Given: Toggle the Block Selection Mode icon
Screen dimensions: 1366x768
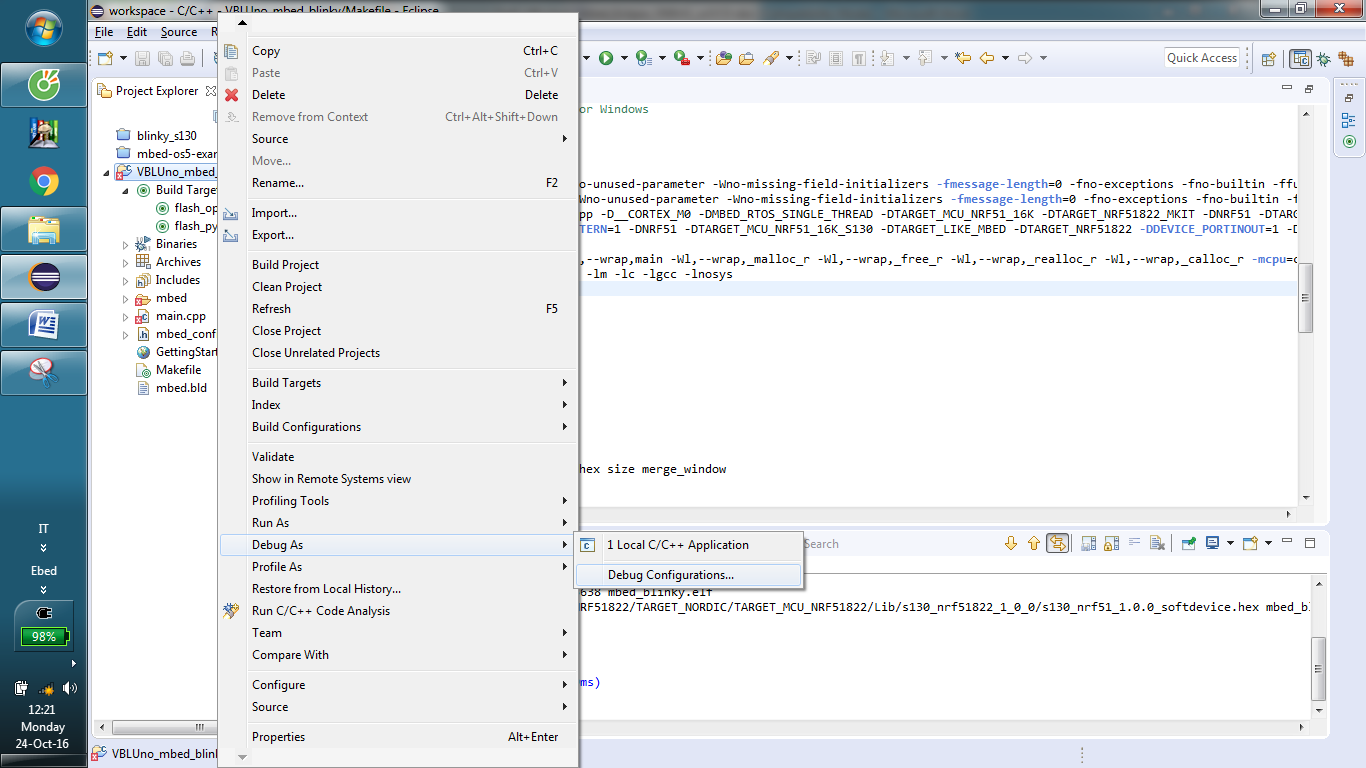Looking at the screenshot, I should coord(835,58).
